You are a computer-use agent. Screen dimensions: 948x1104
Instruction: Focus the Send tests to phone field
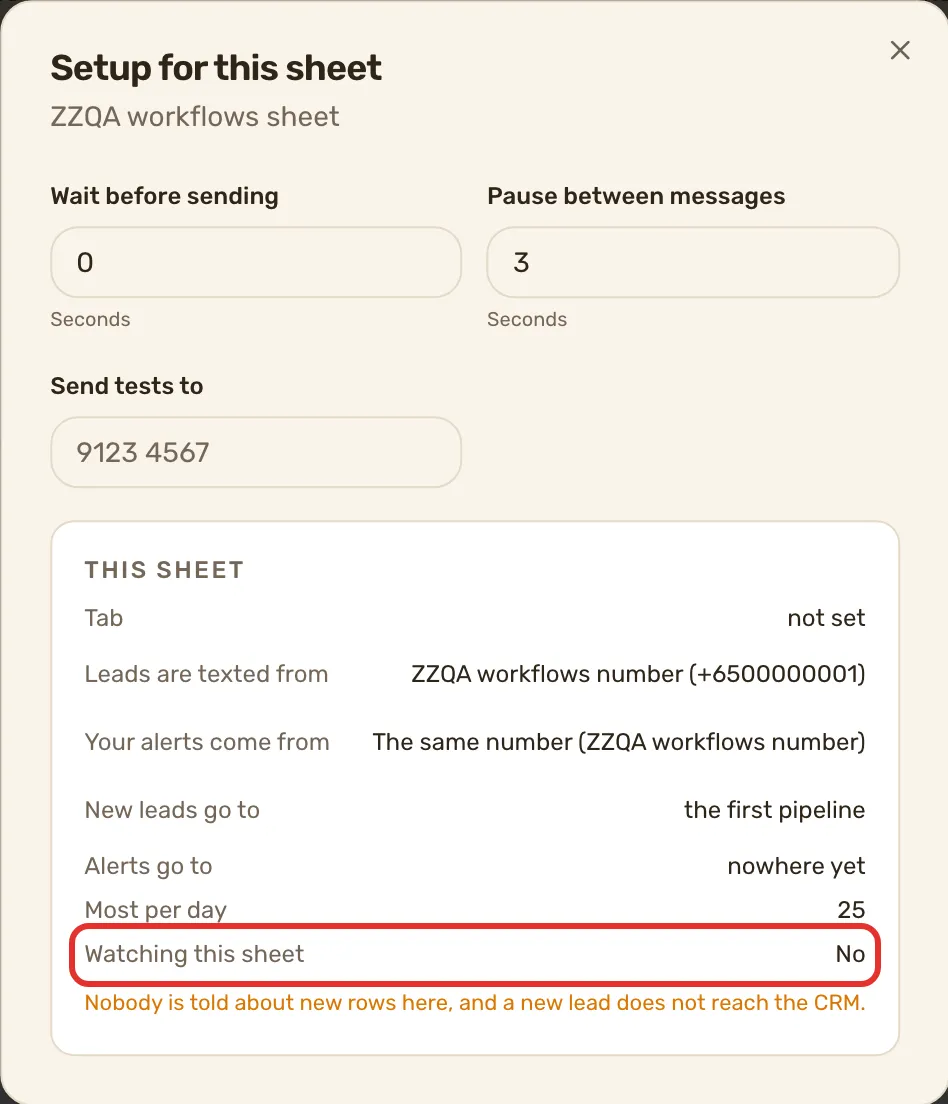coord(256,452)
